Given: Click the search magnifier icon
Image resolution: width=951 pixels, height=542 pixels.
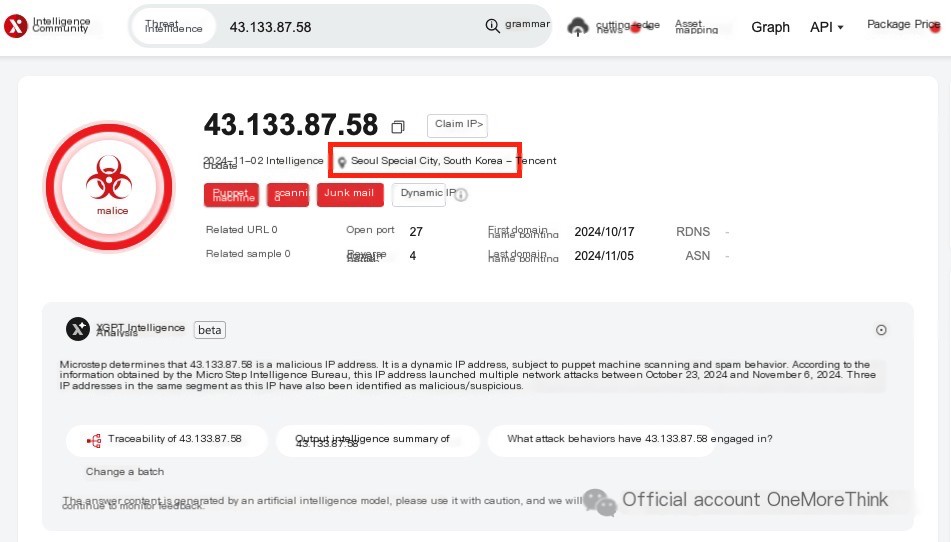Looking at the screenshot, I should click(x=492, y=25).
